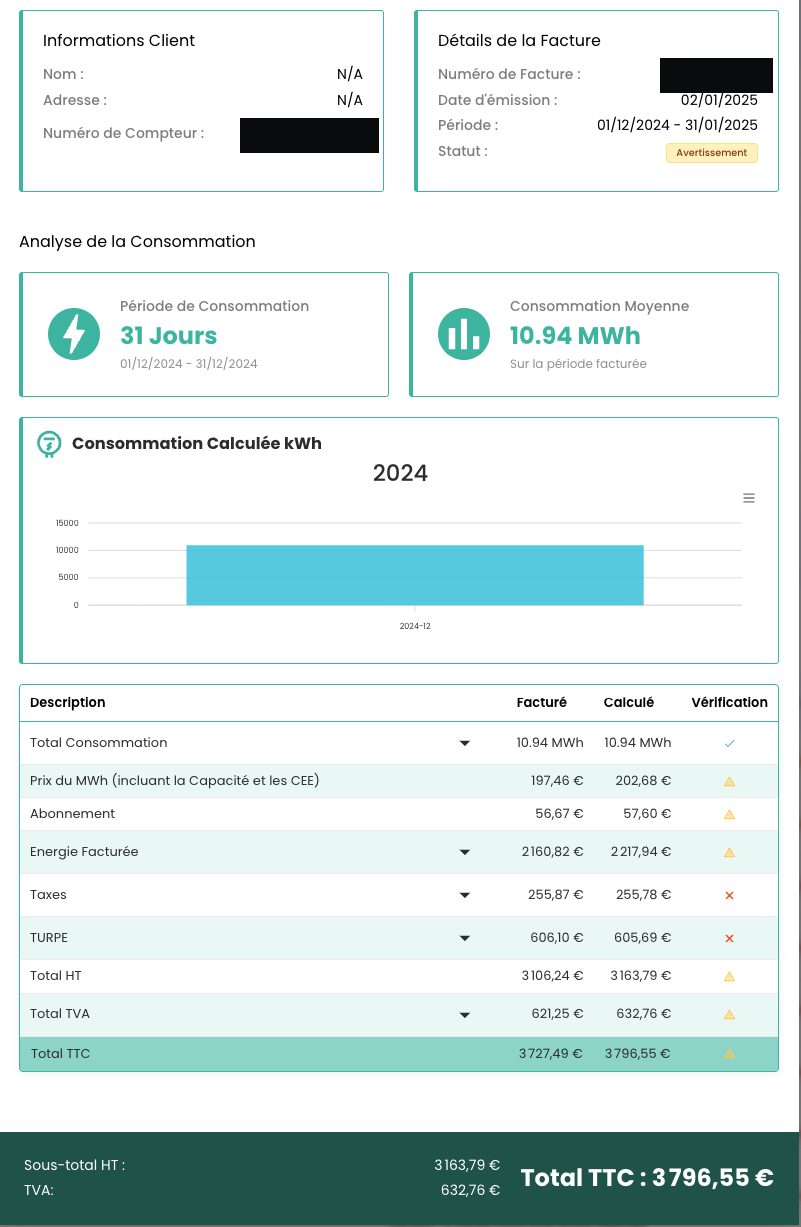Click the calculated Taxes amount 255,78 €
801x1227 pixels.
point(644,895)
